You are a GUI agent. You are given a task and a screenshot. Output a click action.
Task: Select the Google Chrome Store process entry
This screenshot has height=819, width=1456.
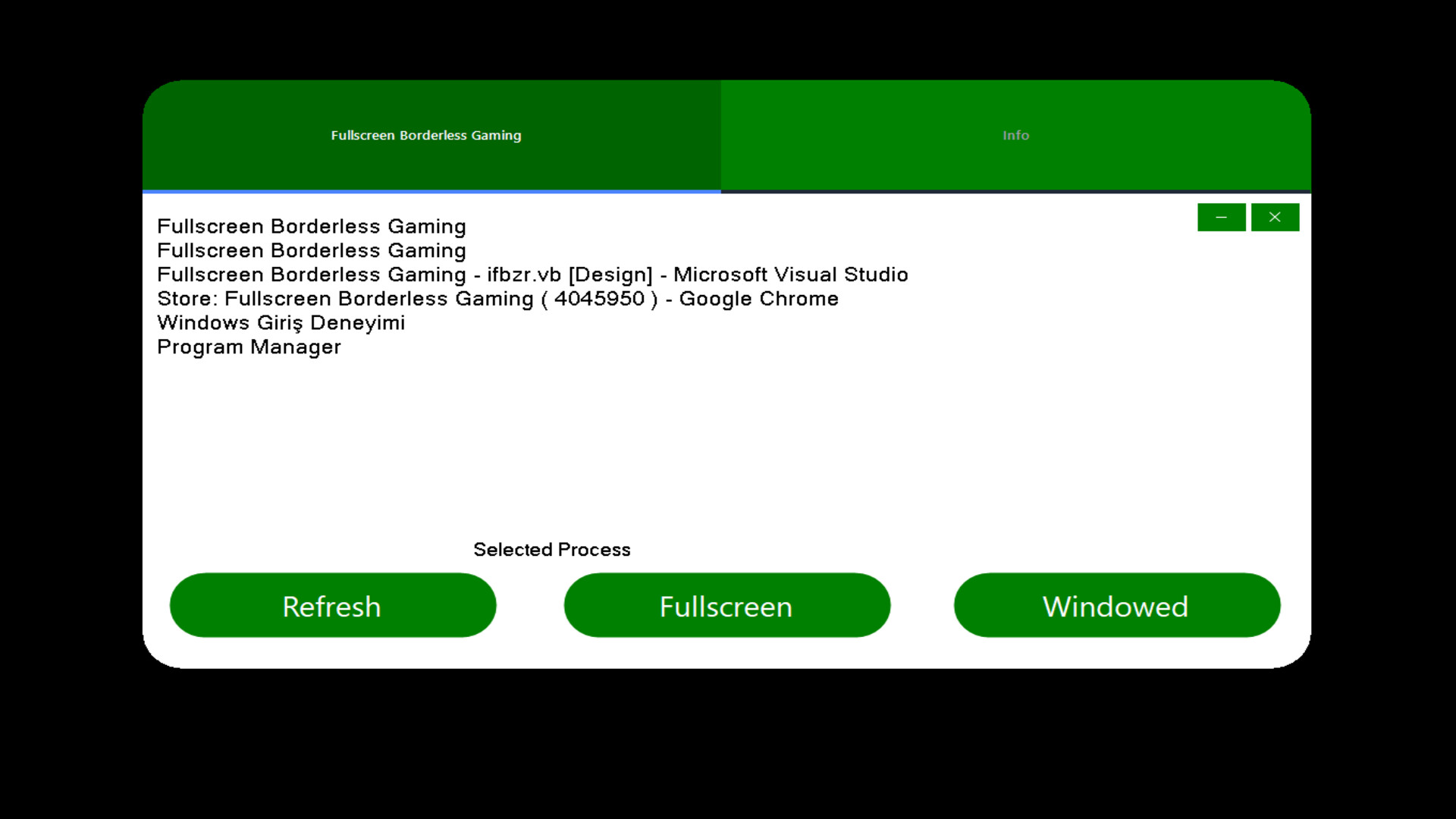[497, 299]
